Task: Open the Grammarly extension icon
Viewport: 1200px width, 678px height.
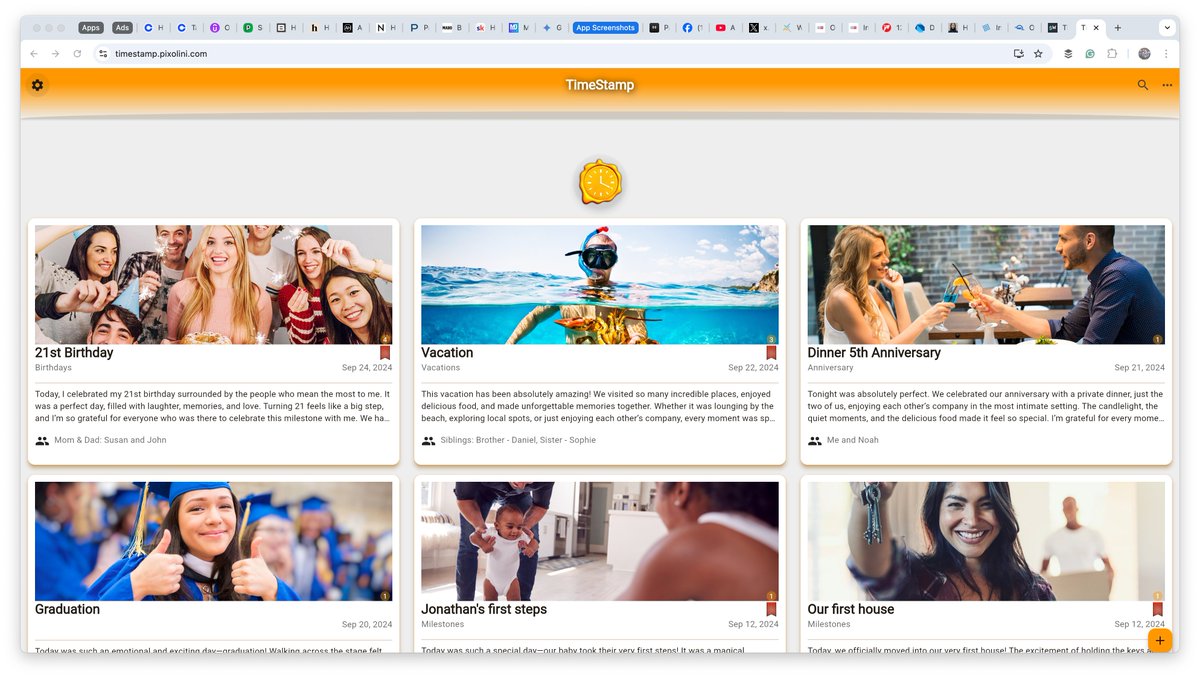Action: (1090, 53)
